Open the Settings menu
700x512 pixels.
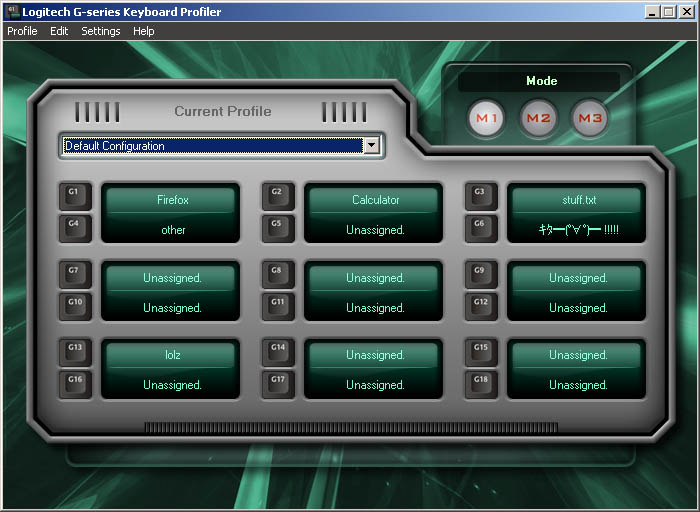click(x=100, y=31)
